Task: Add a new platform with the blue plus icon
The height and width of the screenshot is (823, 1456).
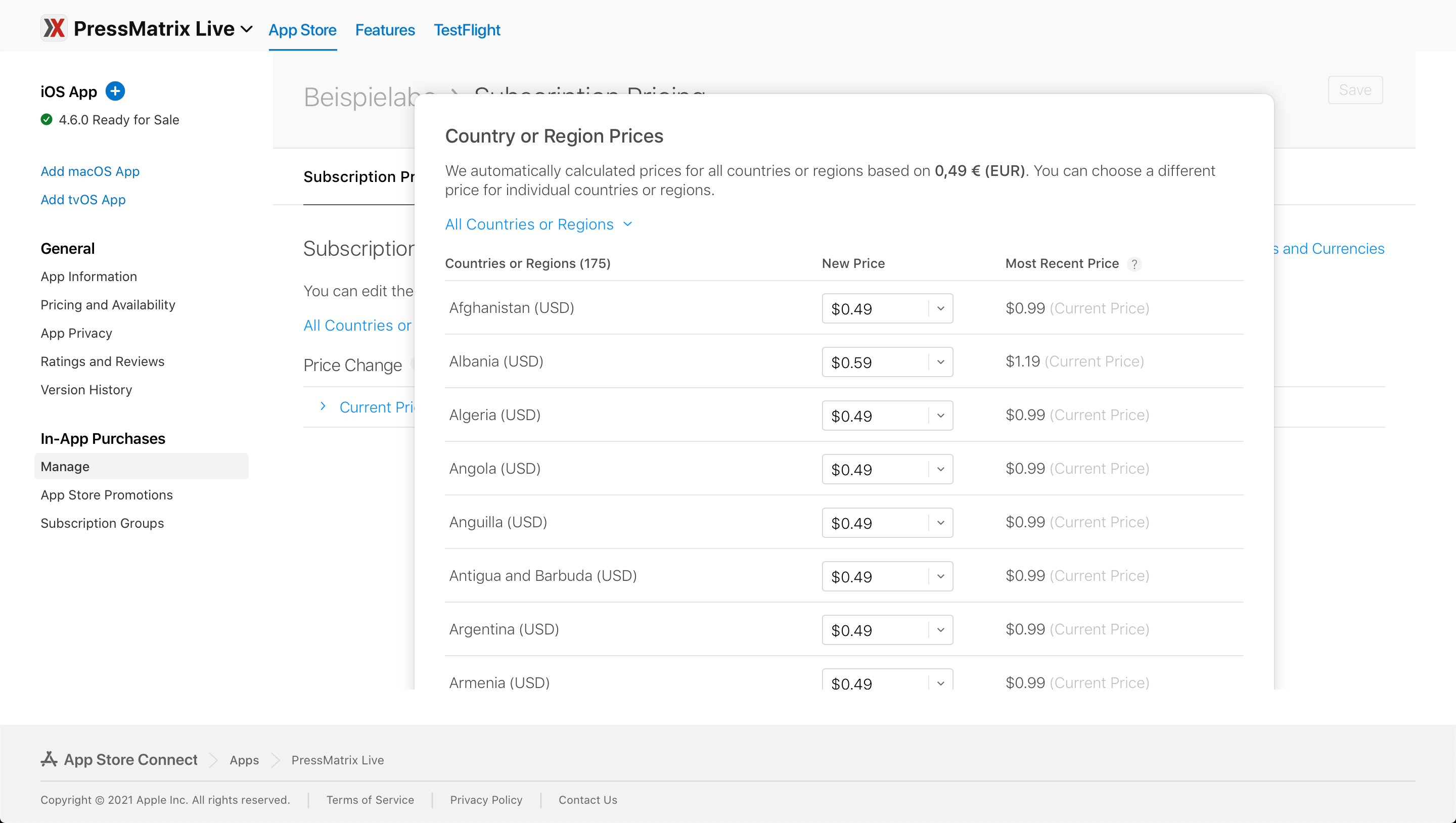Action: [115, 91]
